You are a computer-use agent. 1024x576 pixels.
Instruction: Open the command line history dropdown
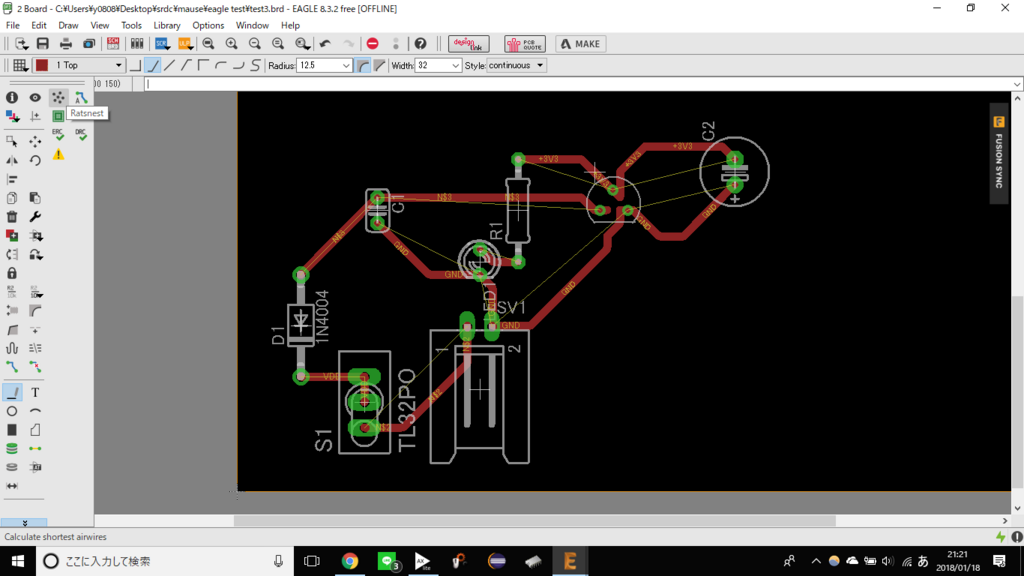(x=1017, y=84)
